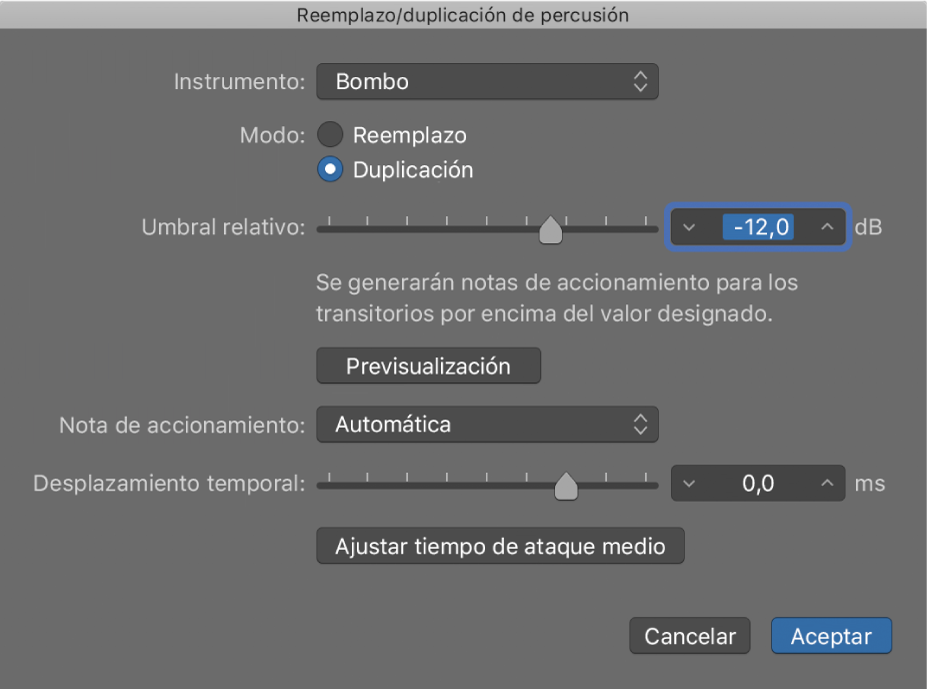928x689 pixels.
Task: Open the Instrumento dropdown showing Bombo
Action: [487, 81]
